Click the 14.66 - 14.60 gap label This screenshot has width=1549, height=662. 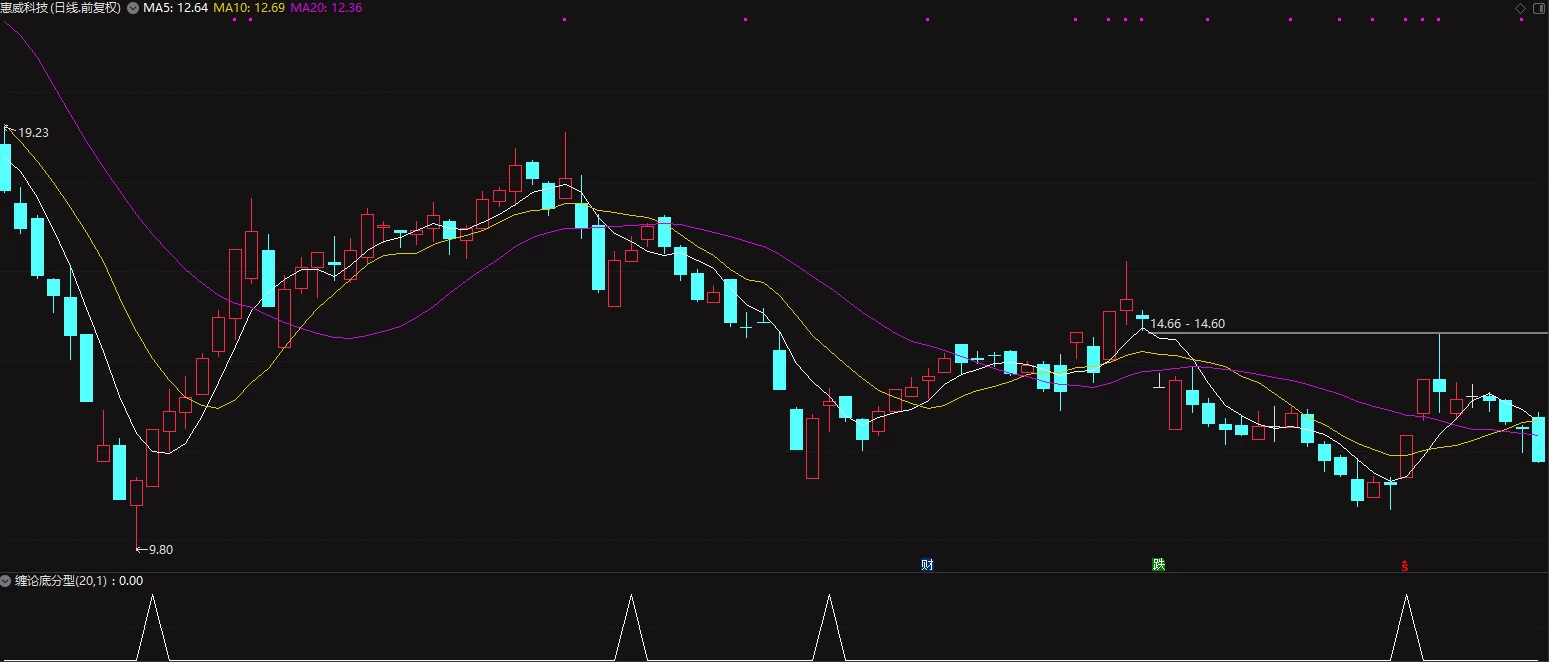click(x=1188, y=324)
